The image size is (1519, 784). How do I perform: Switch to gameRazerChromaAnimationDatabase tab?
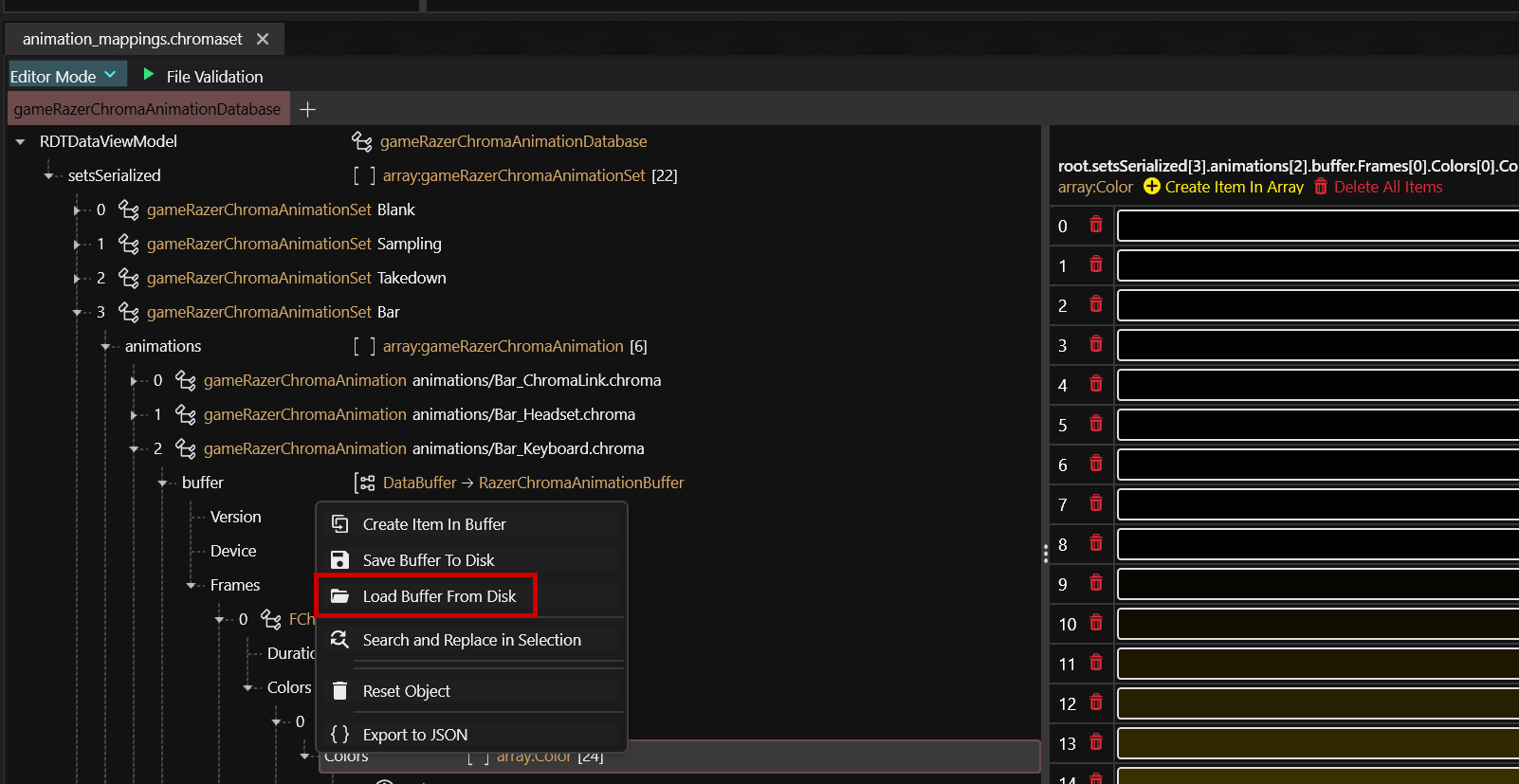(147, 109)
